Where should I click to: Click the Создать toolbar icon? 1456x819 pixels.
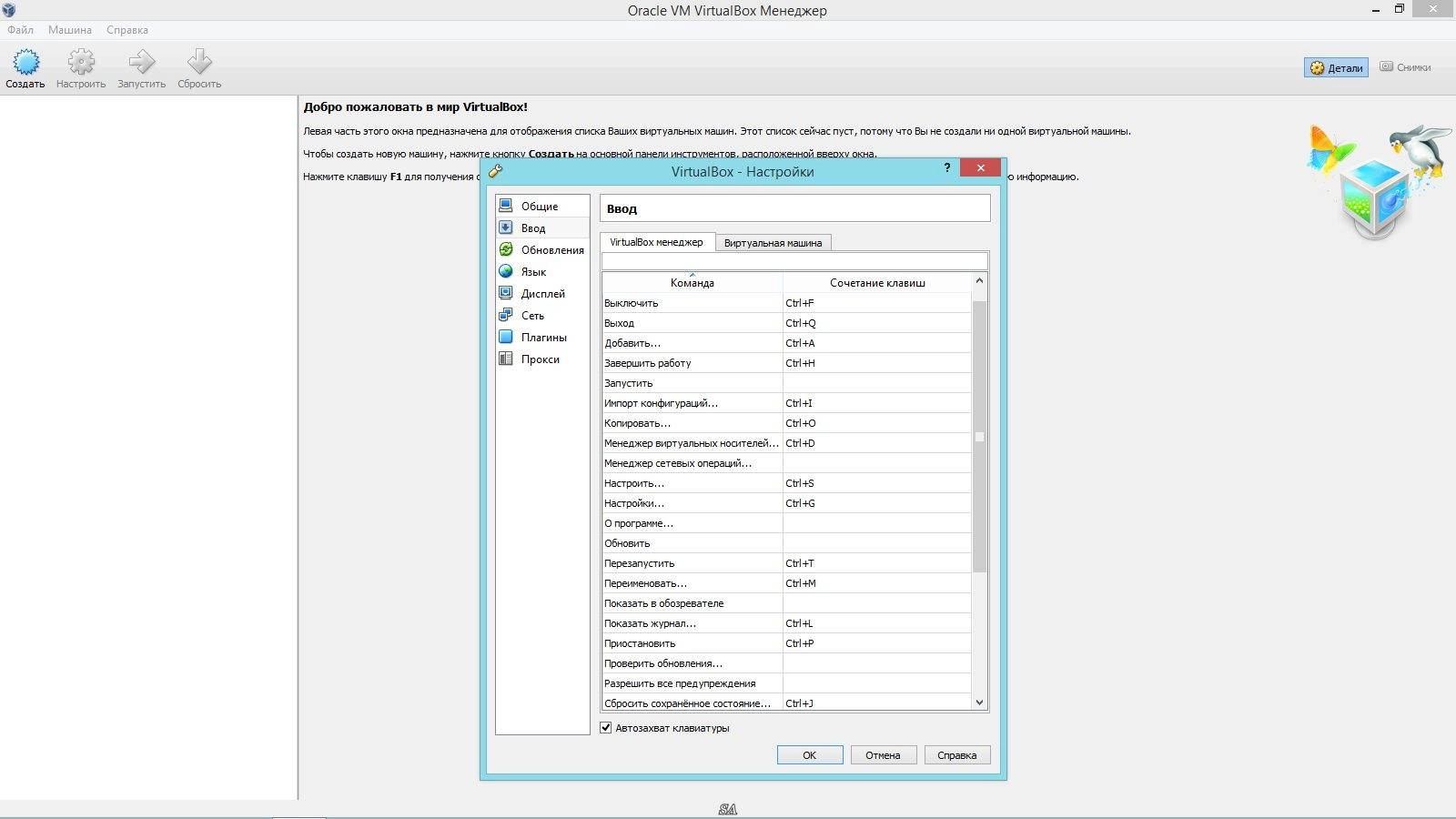[25, 62]
